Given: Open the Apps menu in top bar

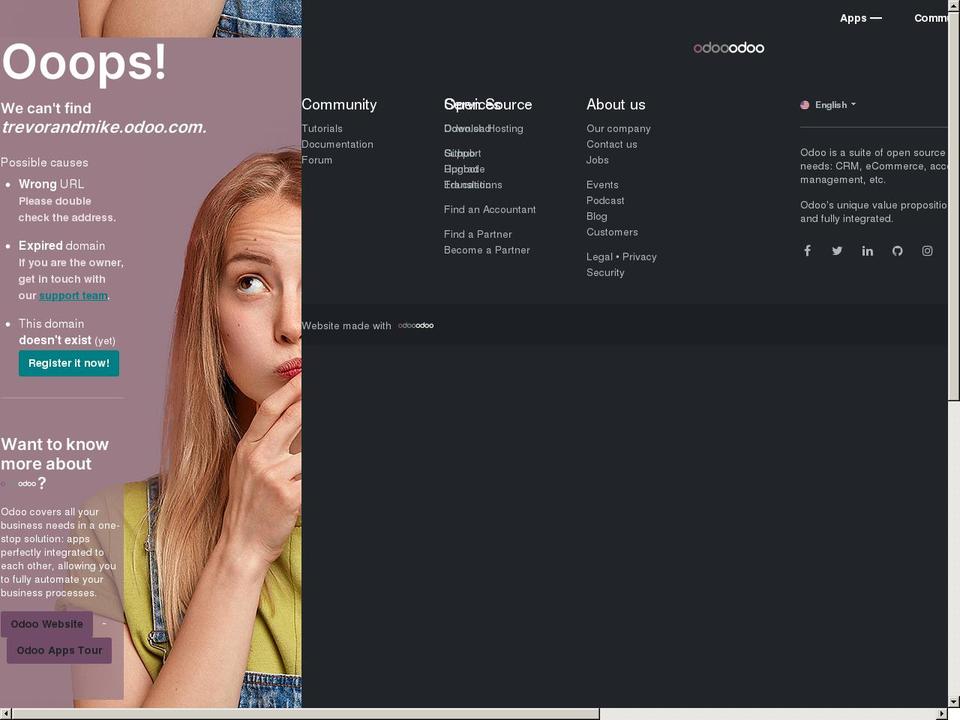Looking at the screenshot, I should click(x=860, y=18).
